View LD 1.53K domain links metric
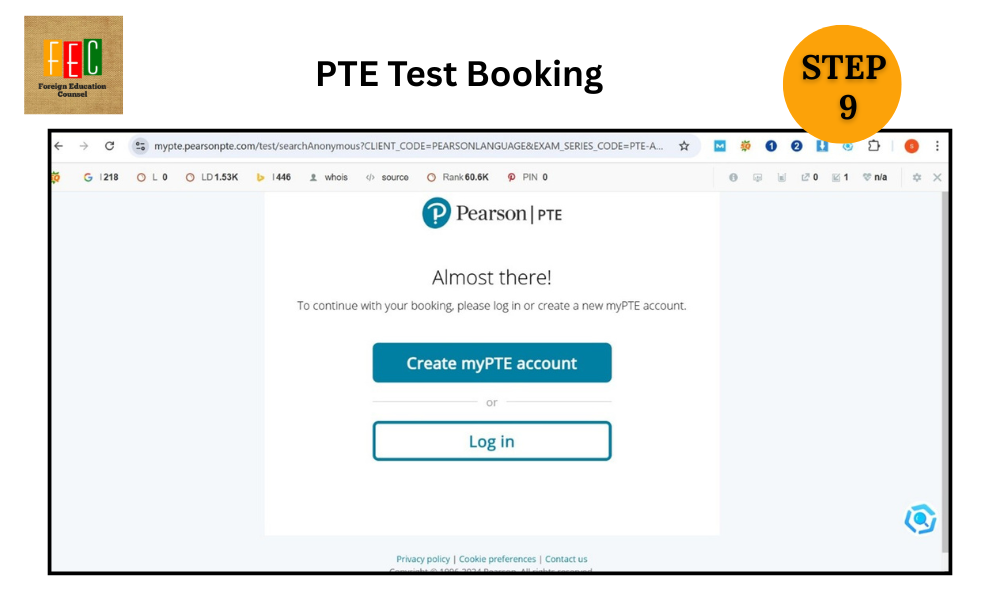The height and width of the screenshot is (600, 1000). 212,177
